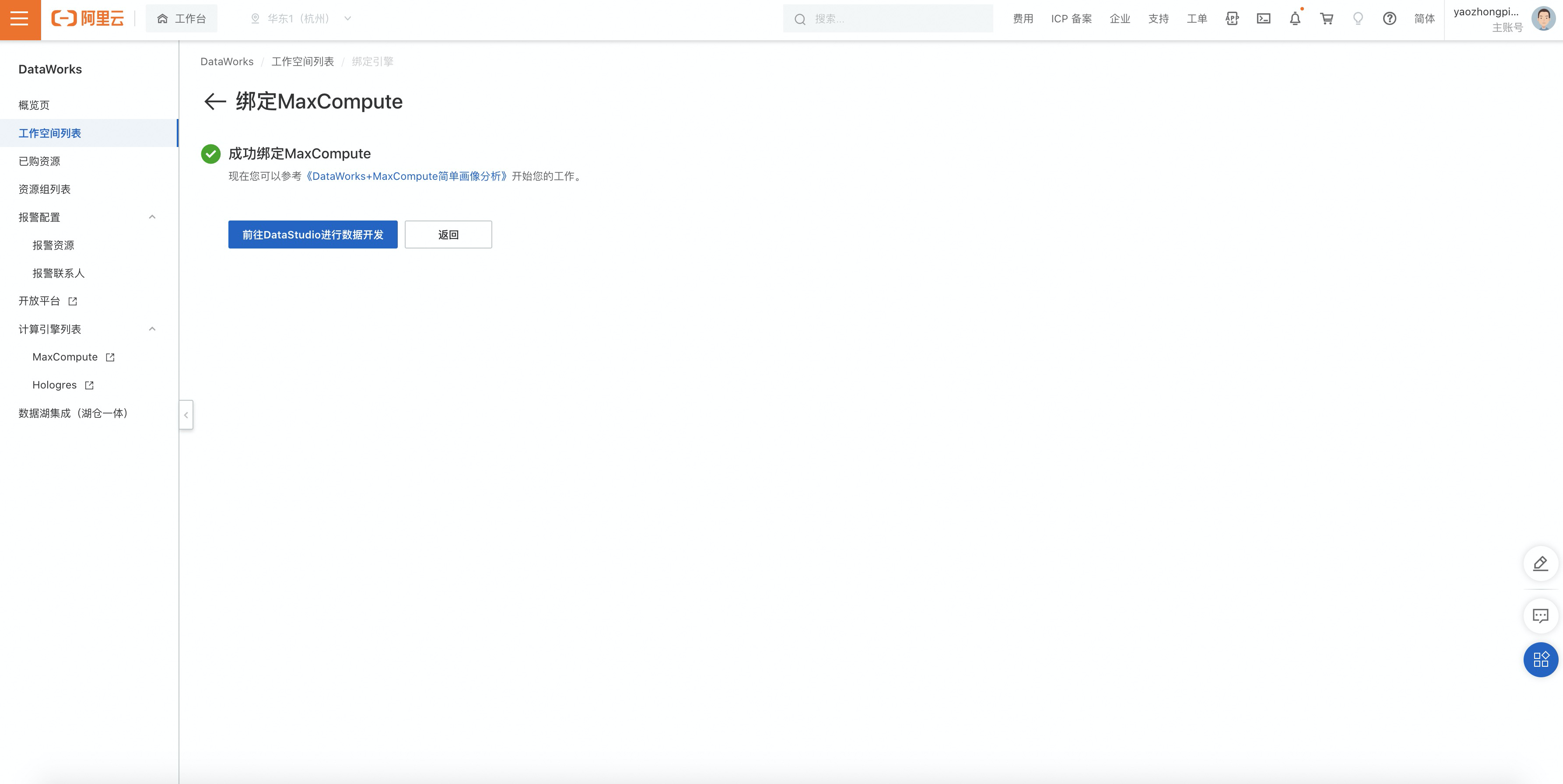Screen dimensions: 1563x784
Task: Collapse the sidebar with the handle
Action: pos(186,415)
